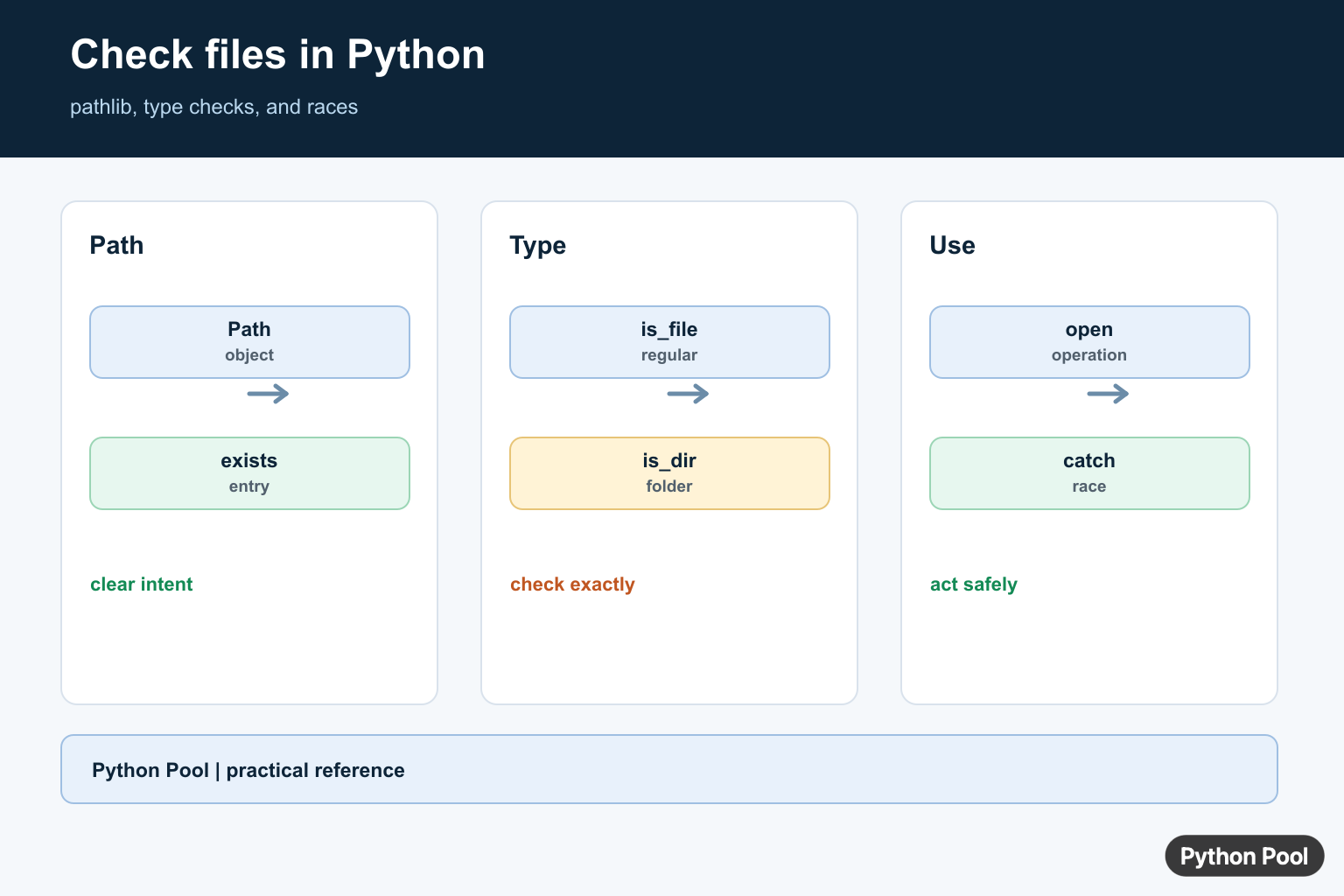Select the "open operation" box
The width and height of the screenshot is (1344, 896).
pos(1089,342)
